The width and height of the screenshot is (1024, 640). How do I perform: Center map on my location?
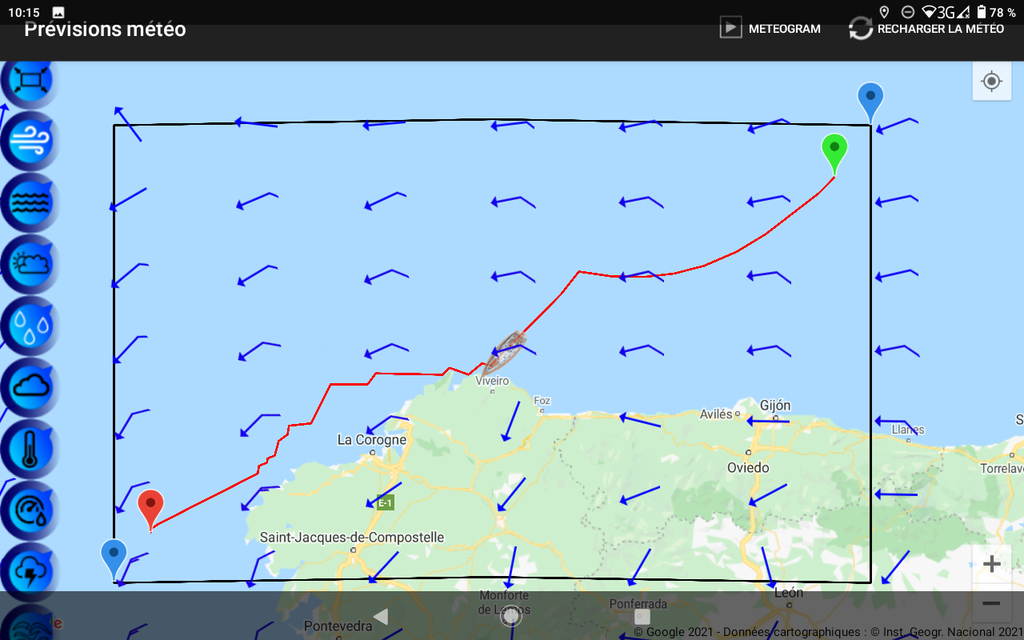click(991, 82)
